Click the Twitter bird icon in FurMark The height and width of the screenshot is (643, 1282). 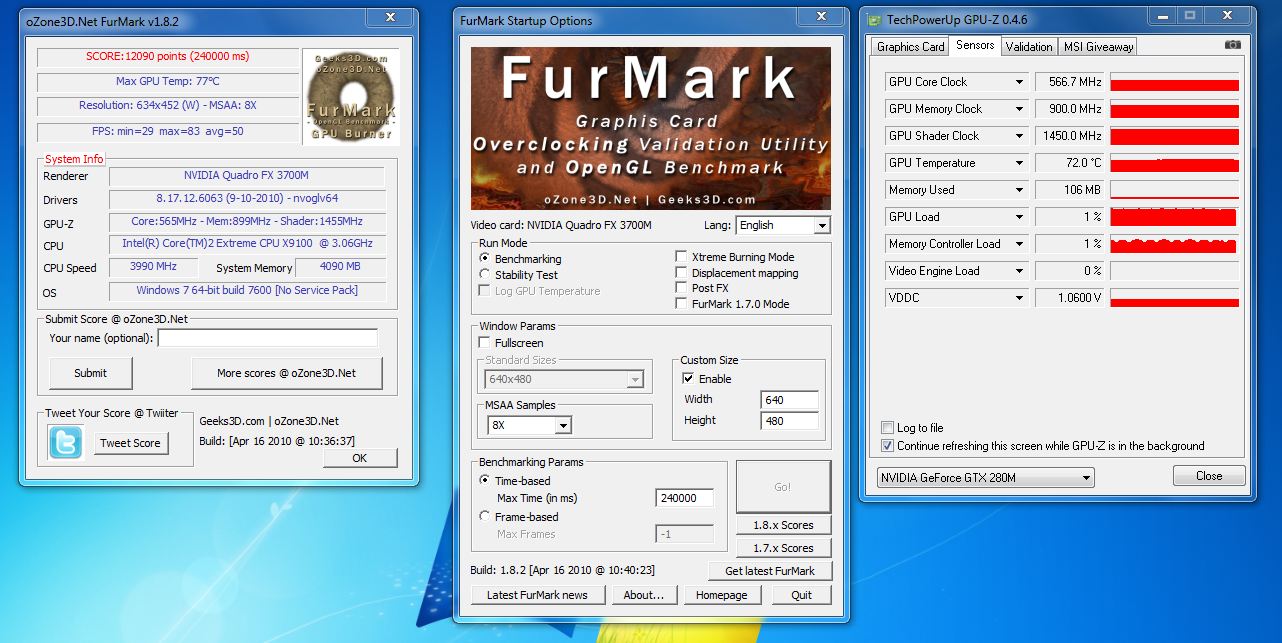click(x=66, y=442)
